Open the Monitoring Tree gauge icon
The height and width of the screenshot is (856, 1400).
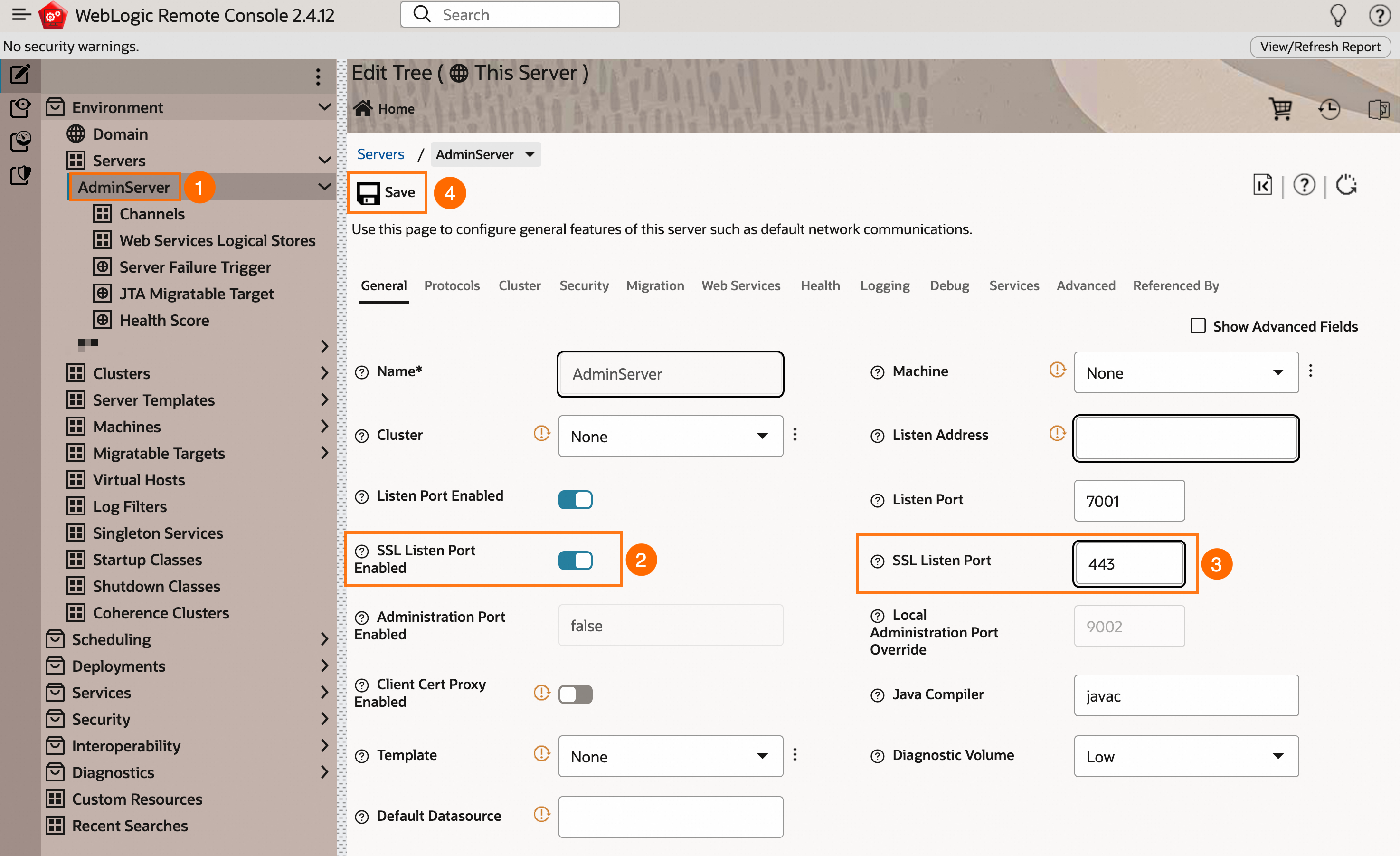tap(20, 142)
